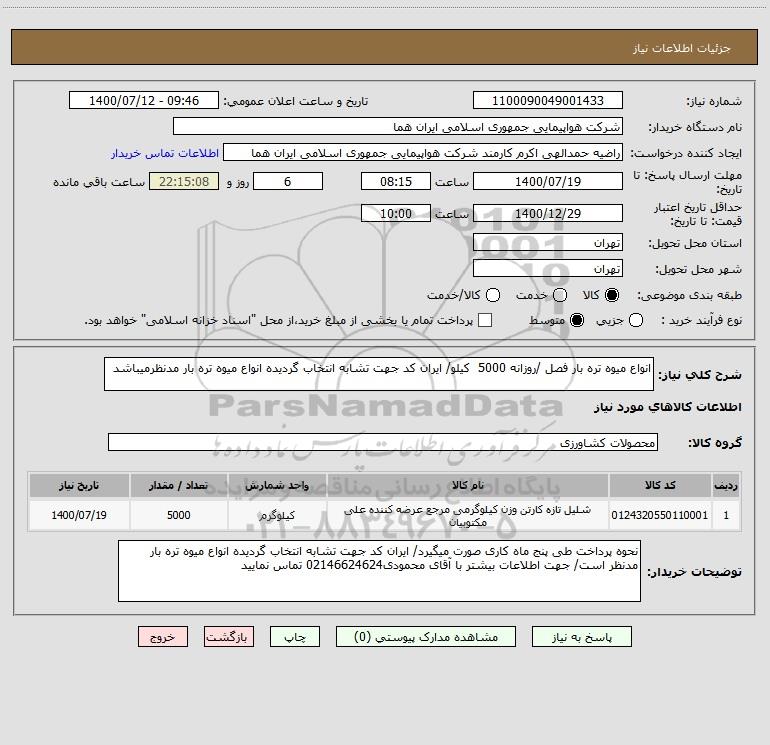The height and width of the screenshot is (745, 770).
Task: Click the price validity date 1400/12/29 field
Action: [548, 213]
